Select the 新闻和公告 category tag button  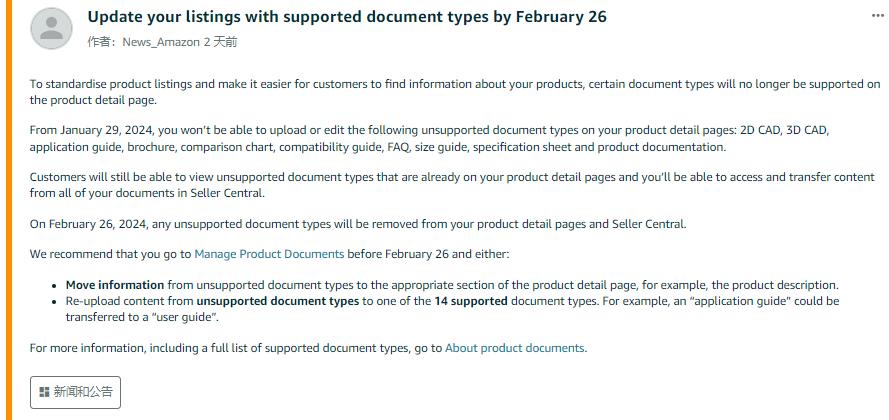[75, 392]
